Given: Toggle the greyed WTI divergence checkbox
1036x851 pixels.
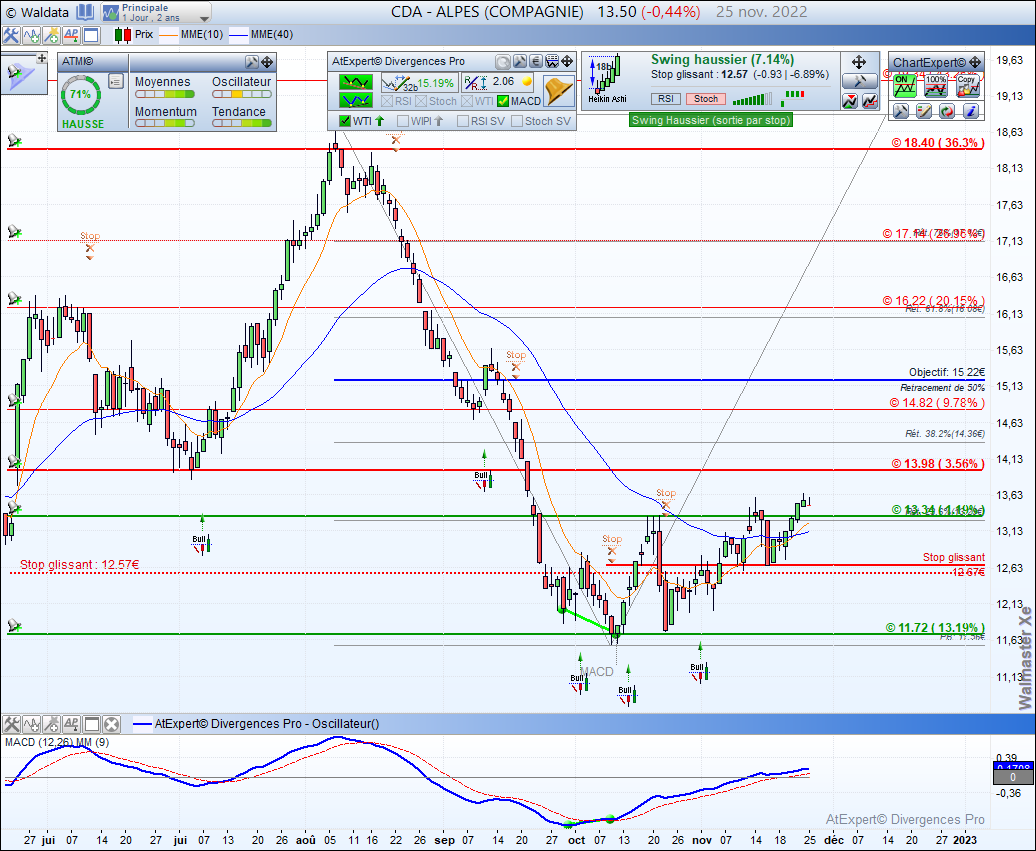Looking at the screenshot, I should (467, 101).
